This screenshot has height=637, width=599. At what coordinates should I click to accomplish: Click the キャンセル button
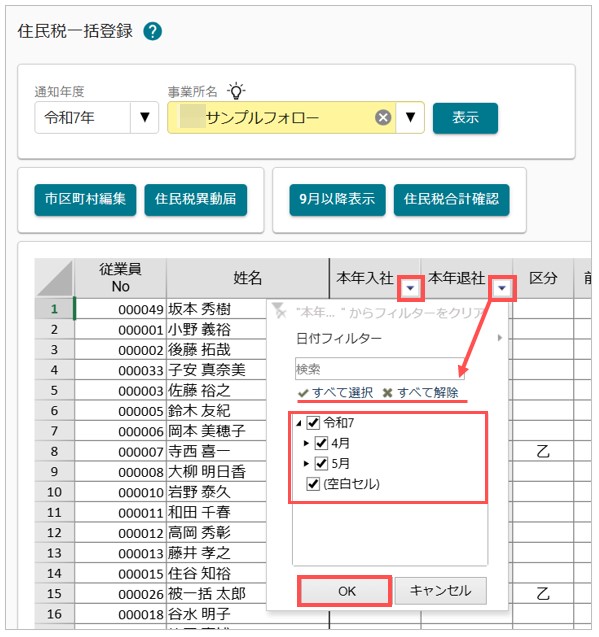tap(441, 591)
